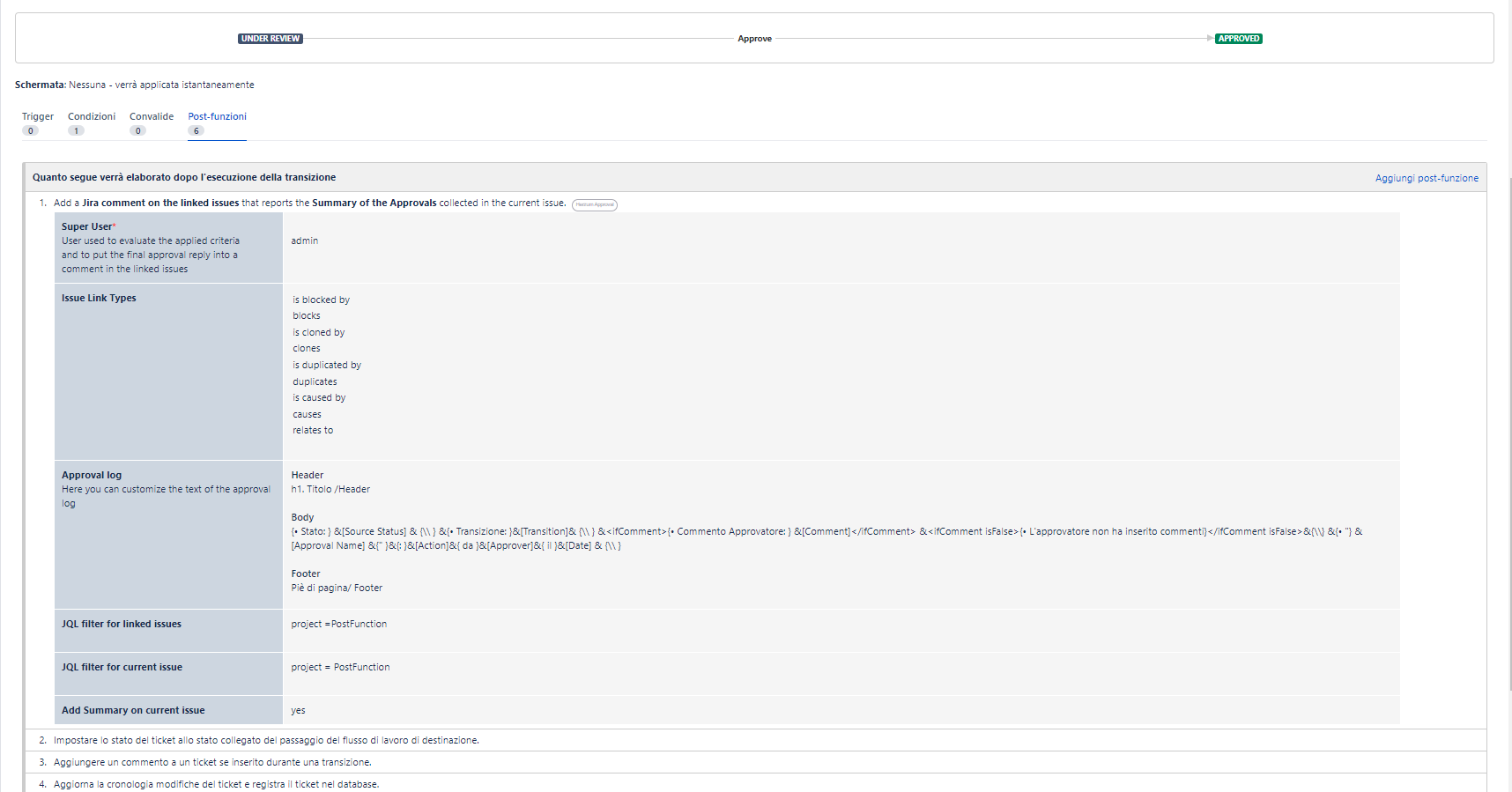Screen dimensions: 1512x792
Task: Select the Post-funzioni tab
Action: [217, 116]
